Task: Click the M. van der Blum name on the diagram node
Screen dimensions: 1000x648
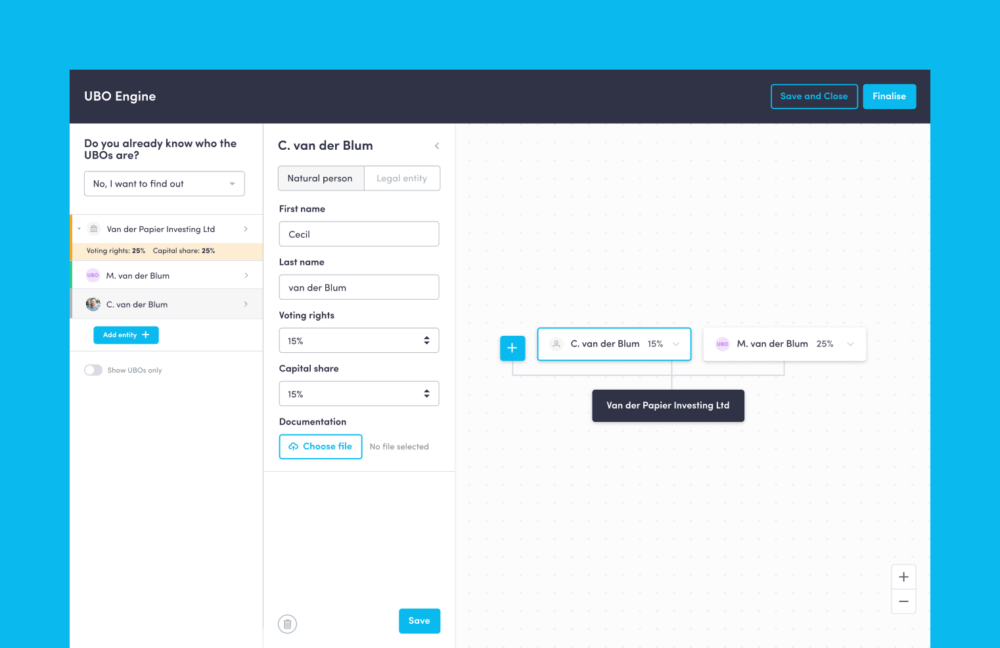Action: coord(772,344)
